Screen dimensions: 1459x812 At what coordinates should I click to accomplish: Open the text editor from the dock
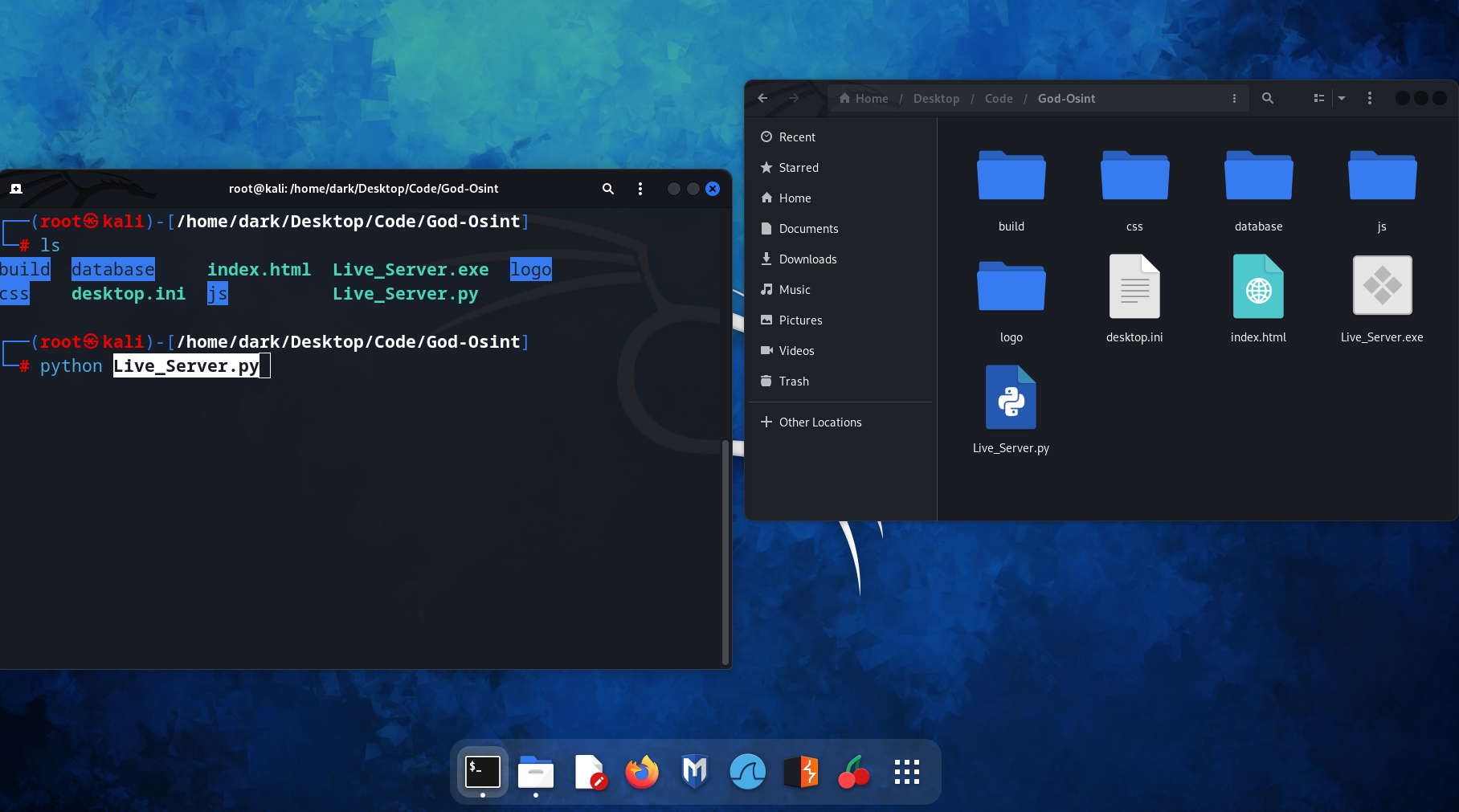pyautogui.click(x=591, y=771)
